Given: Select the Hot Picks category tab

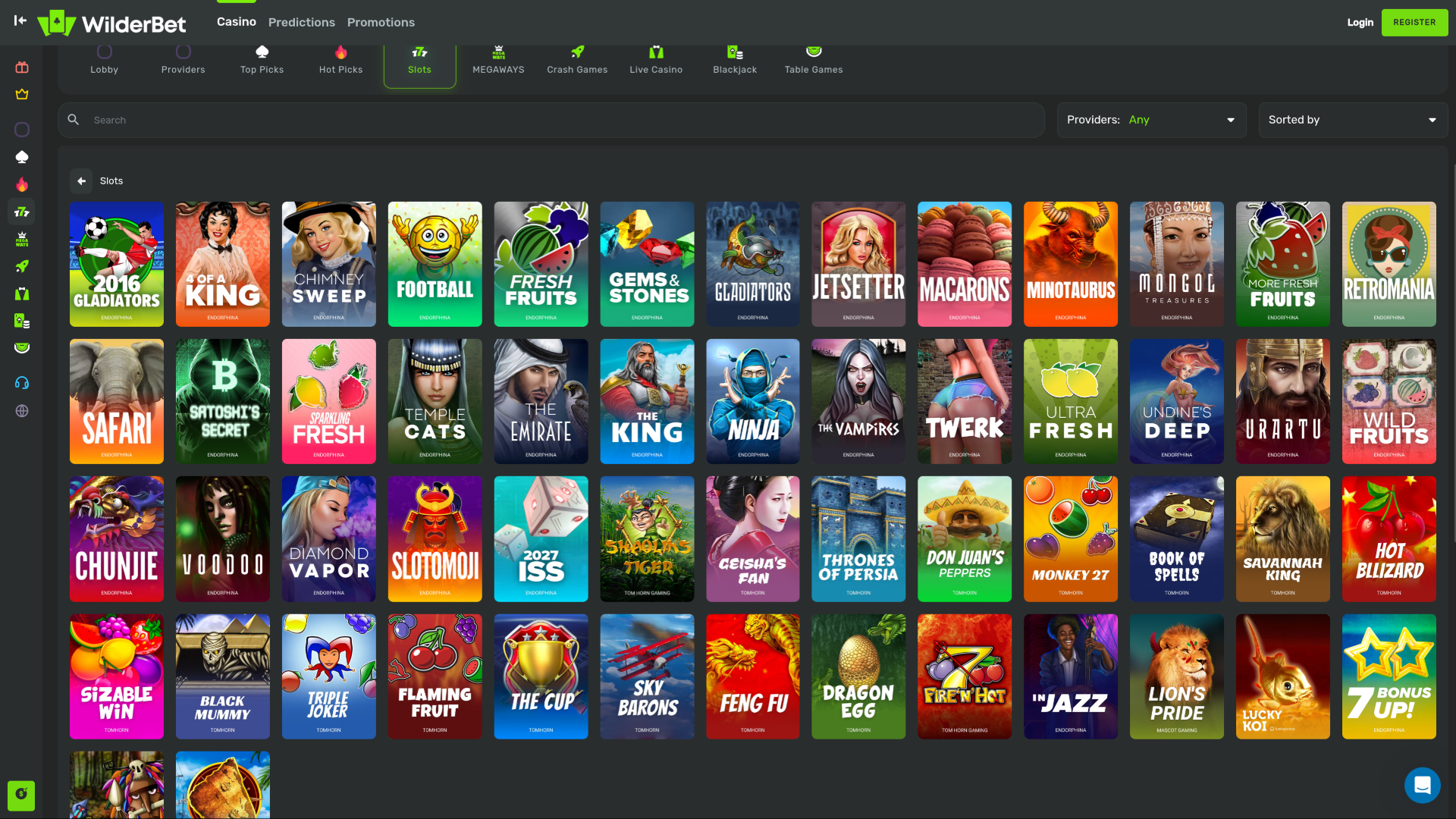Looking at the screenshot, I should pyautogui.click(x=340, y=61).
